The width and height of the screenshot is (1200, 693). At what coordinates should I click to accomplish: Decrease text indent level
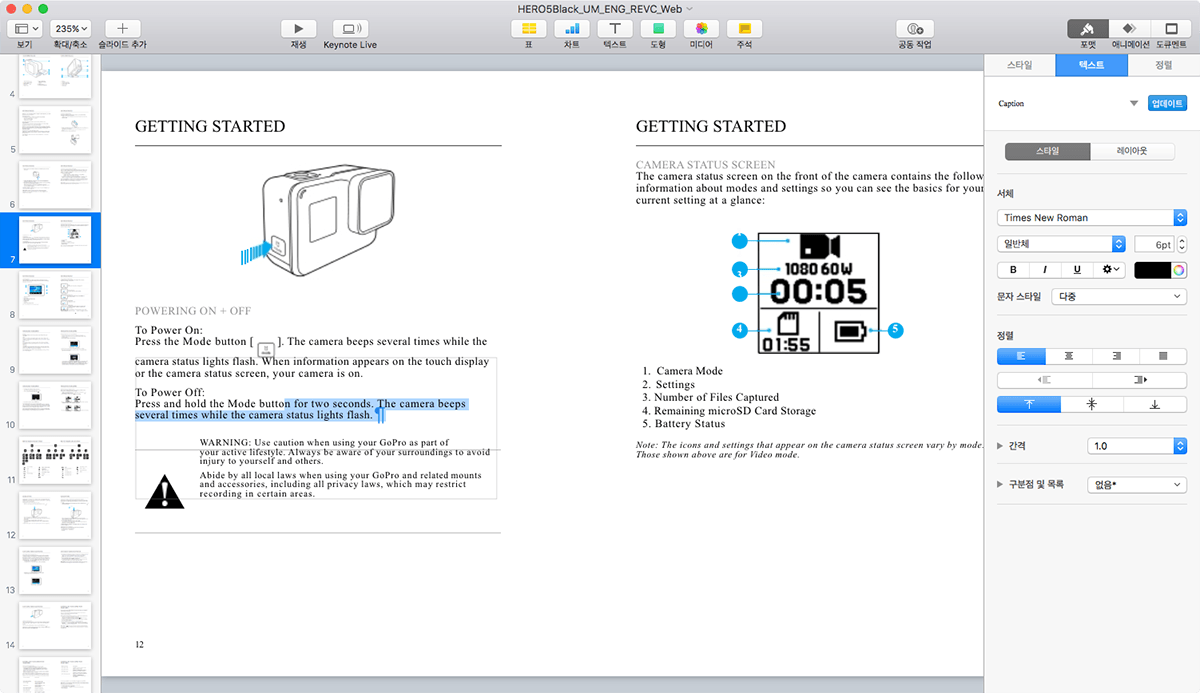click(1045, 380)
